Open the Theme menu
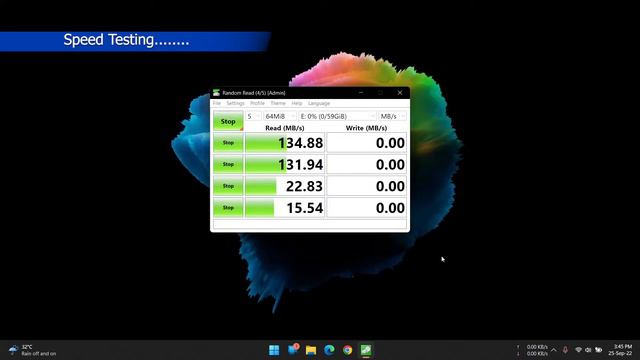The height and width of the screenshot is (360, 640). [278, 103]
